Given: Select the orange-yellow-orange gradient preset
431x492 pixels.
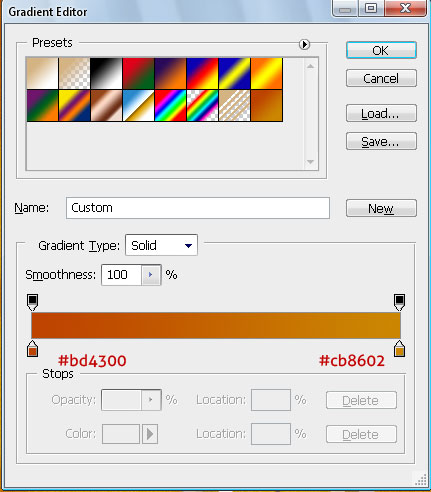Looking at the screenshot, I should pos(266,73).
